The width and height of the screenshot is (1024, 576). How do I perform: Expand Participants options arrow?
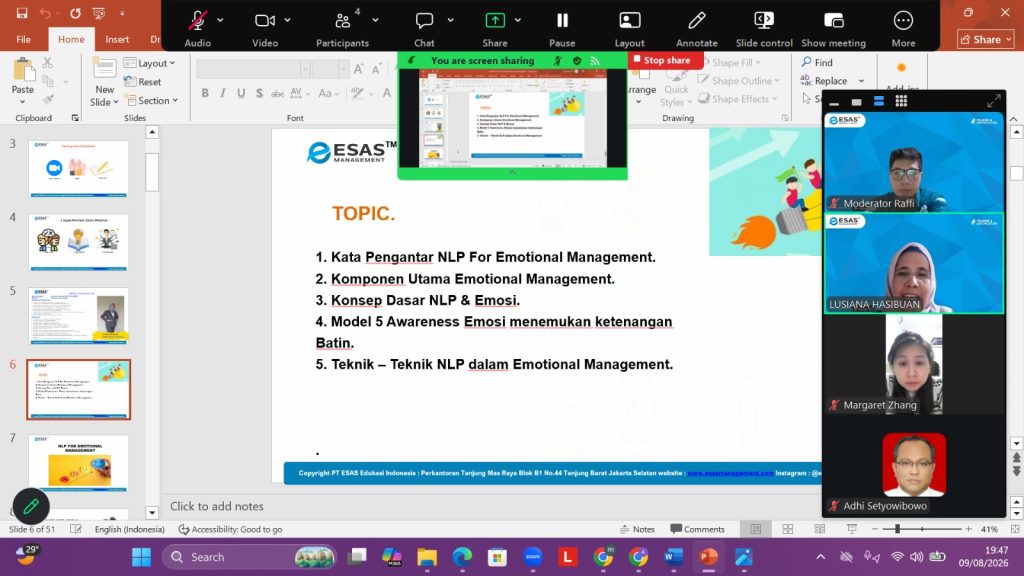376,20
